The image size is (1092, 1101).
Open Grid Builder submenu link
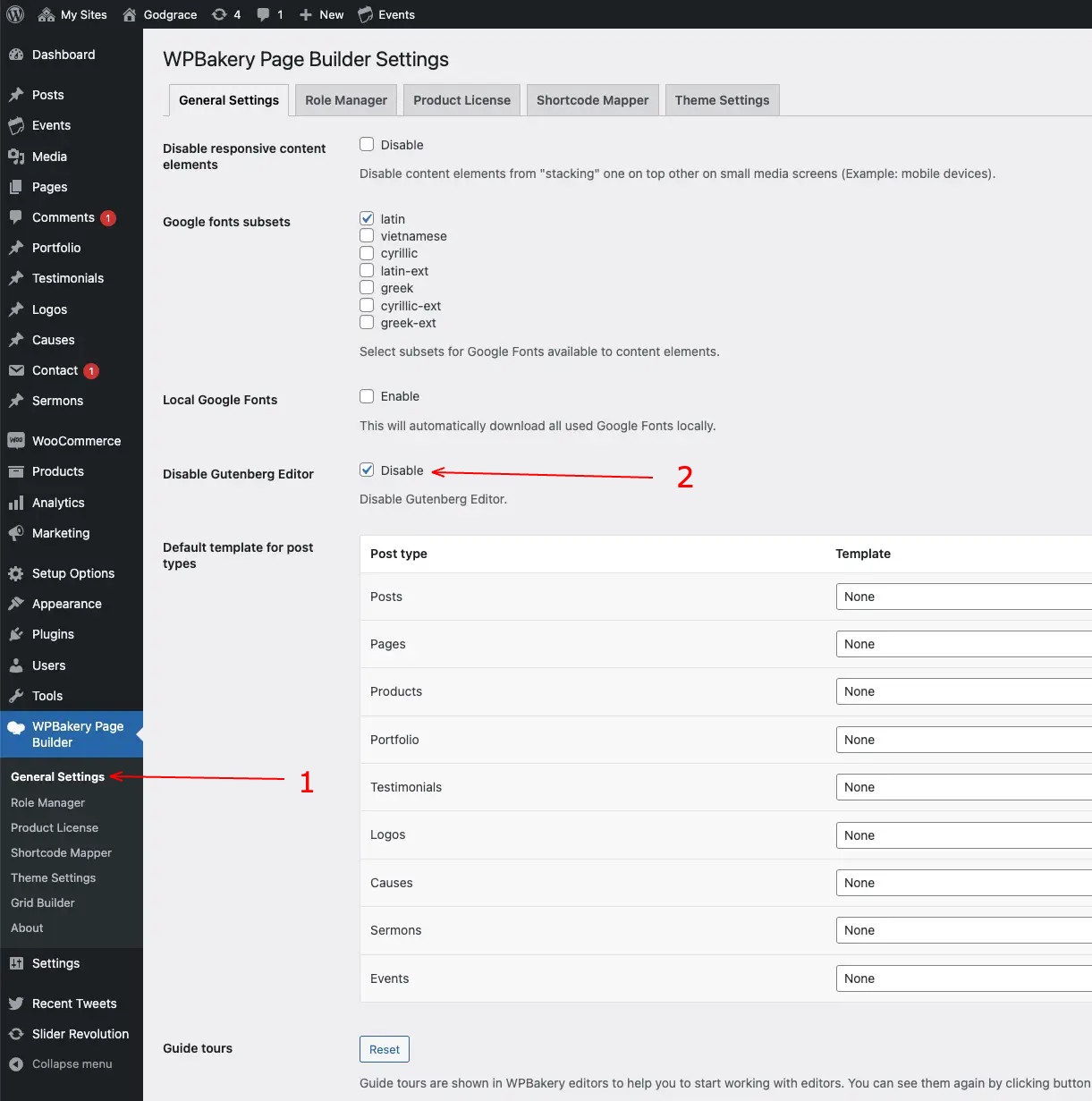point(43,902)
